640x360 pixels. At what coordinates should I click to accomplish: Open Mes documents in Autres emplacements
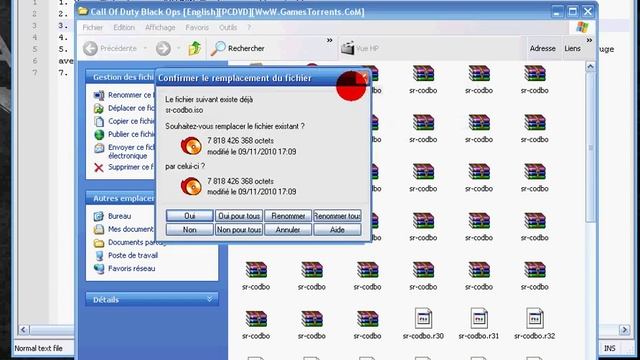coord(131,229)
